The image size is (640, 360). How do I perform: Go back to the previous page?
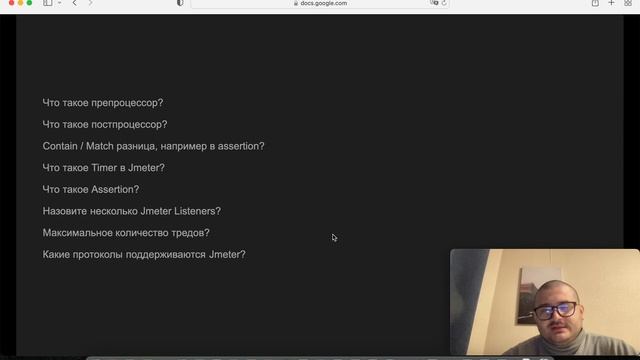[x=75, y=3]
